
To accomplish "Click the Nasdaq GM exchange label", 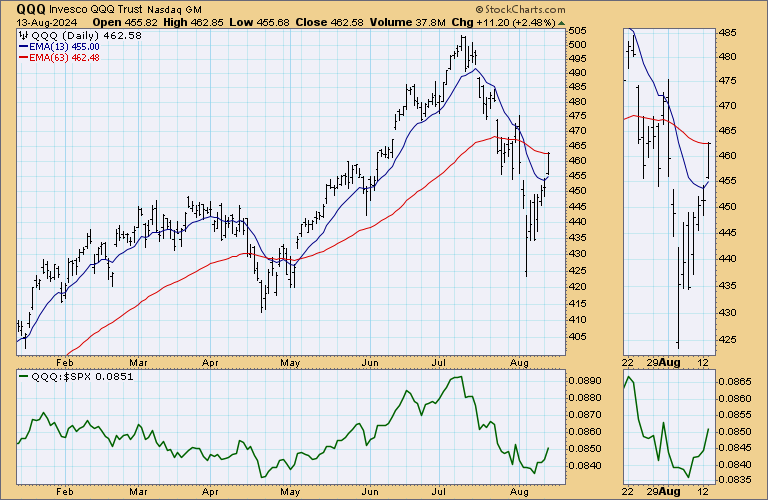I will click(174, 10).
